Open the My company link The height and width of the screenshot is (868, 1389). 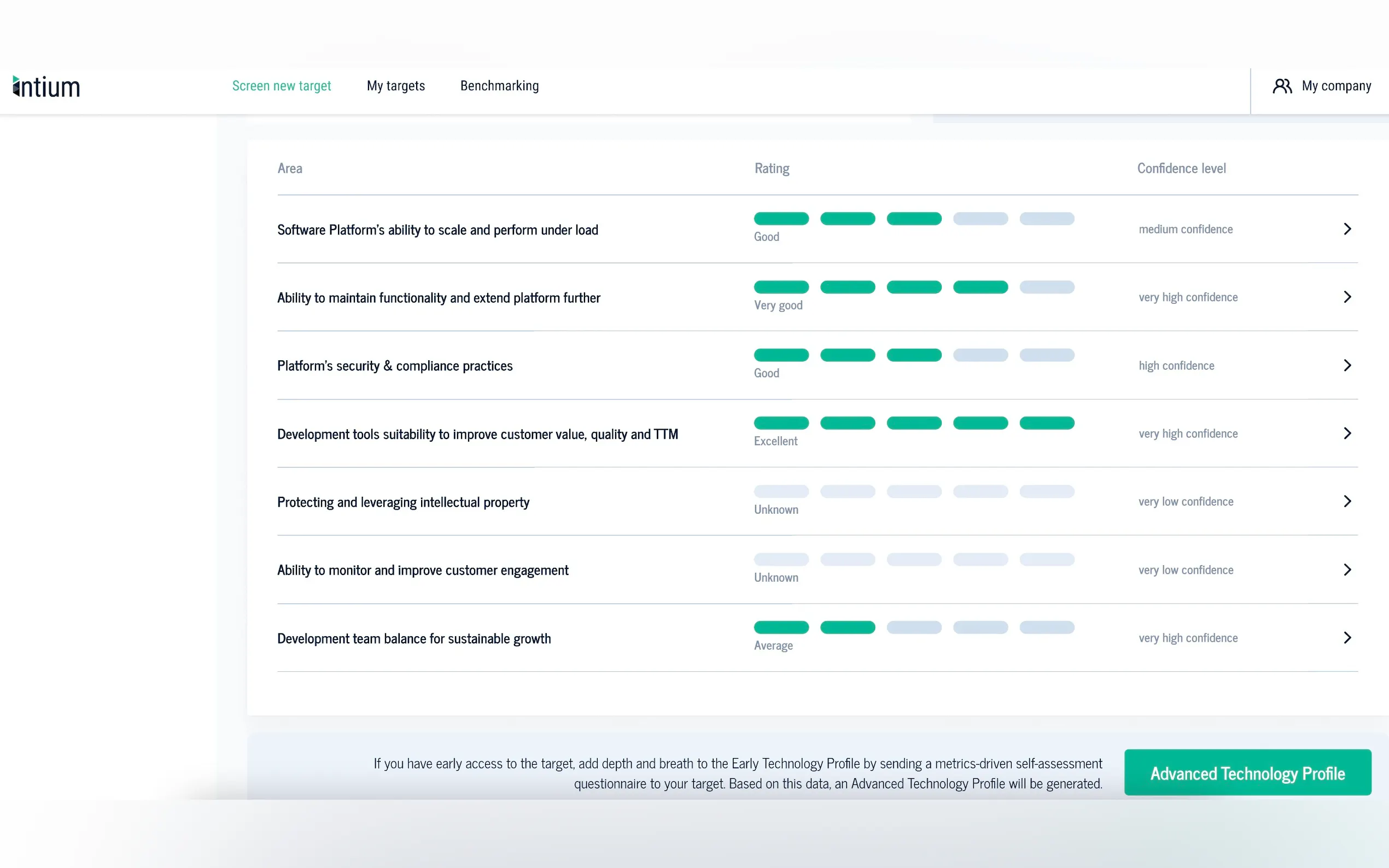pos(1335,86)
